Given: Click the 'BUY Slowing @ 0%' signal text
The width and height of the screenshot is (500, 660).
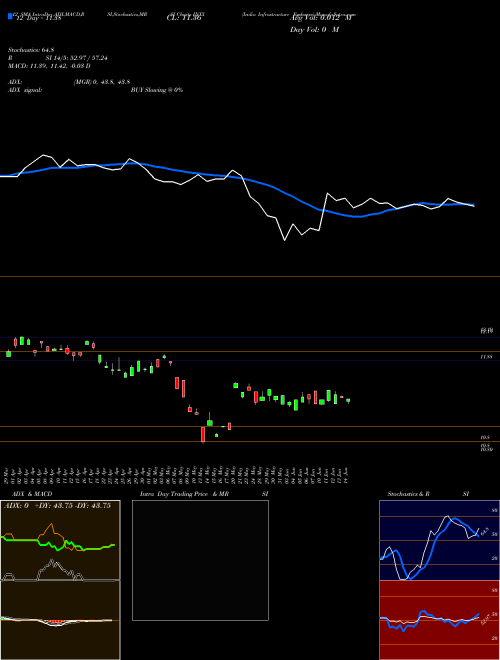Looking at the screenshot, I should [x=157, y=90].
